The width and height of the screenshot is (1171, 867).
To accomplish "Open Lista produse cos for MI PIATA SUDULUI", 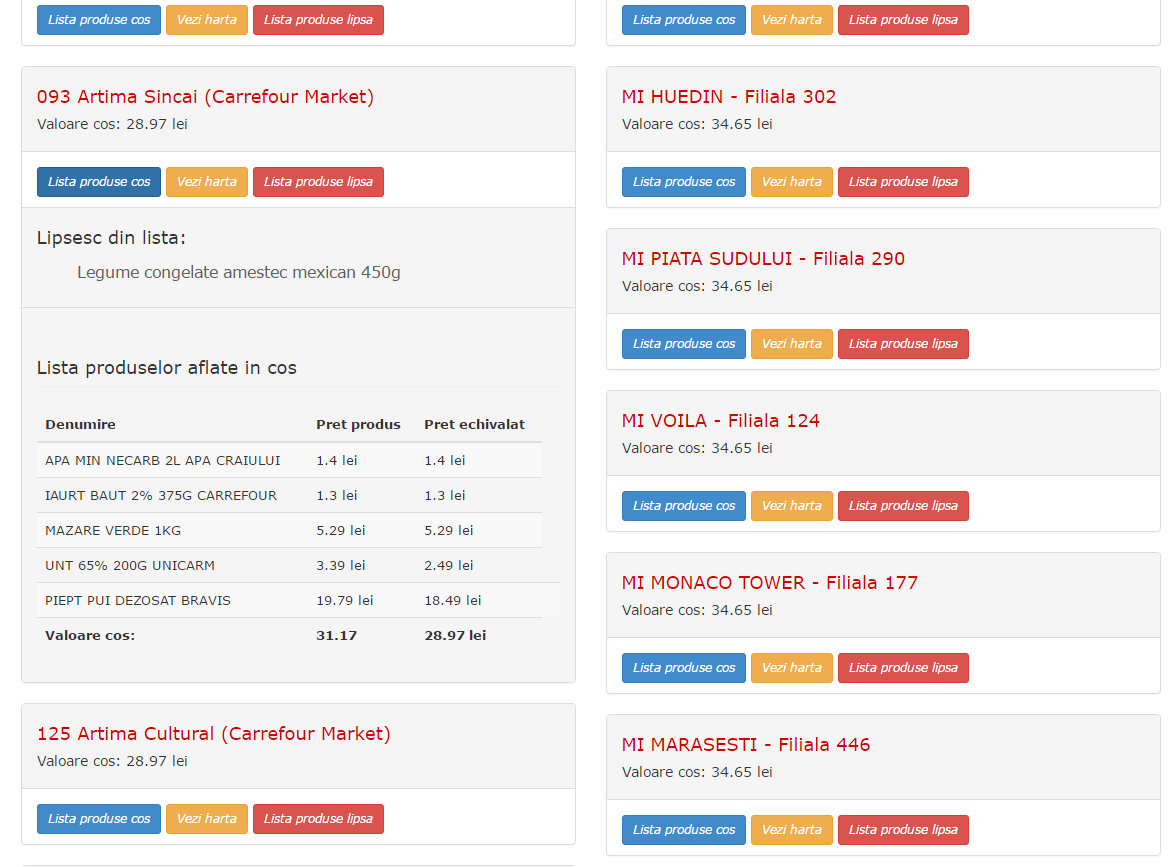I will click(x=683, y=344).
